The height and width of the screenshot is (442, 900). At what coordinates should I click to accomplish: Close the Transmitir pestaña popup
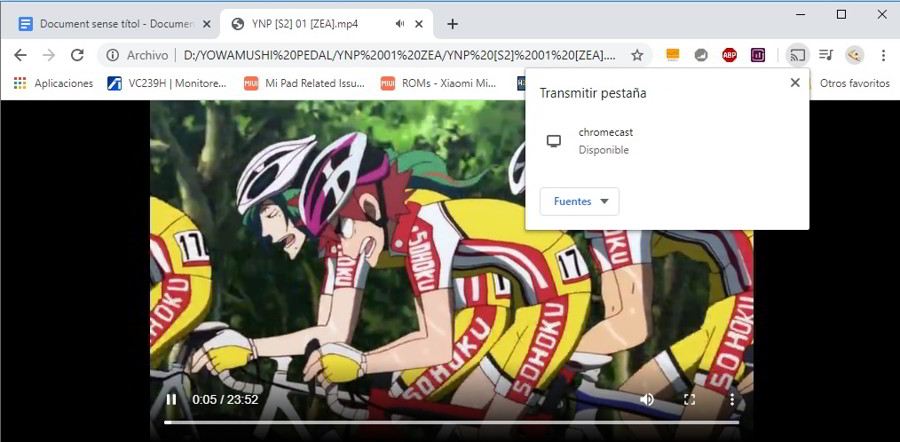tap(795, 83)
